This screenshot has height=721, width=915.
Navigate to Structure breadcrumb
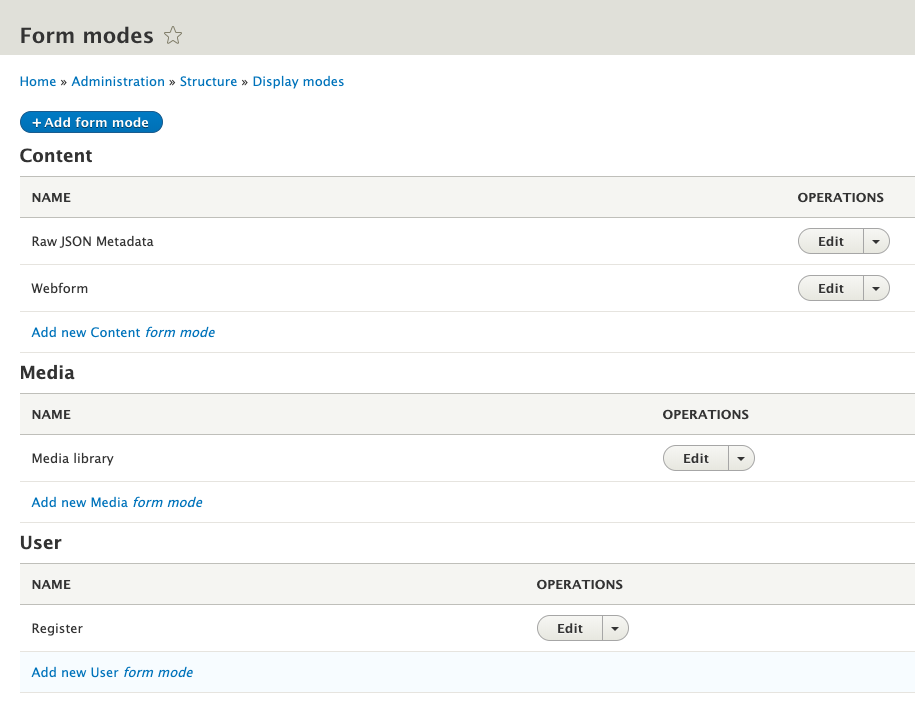tap(208, 82)
